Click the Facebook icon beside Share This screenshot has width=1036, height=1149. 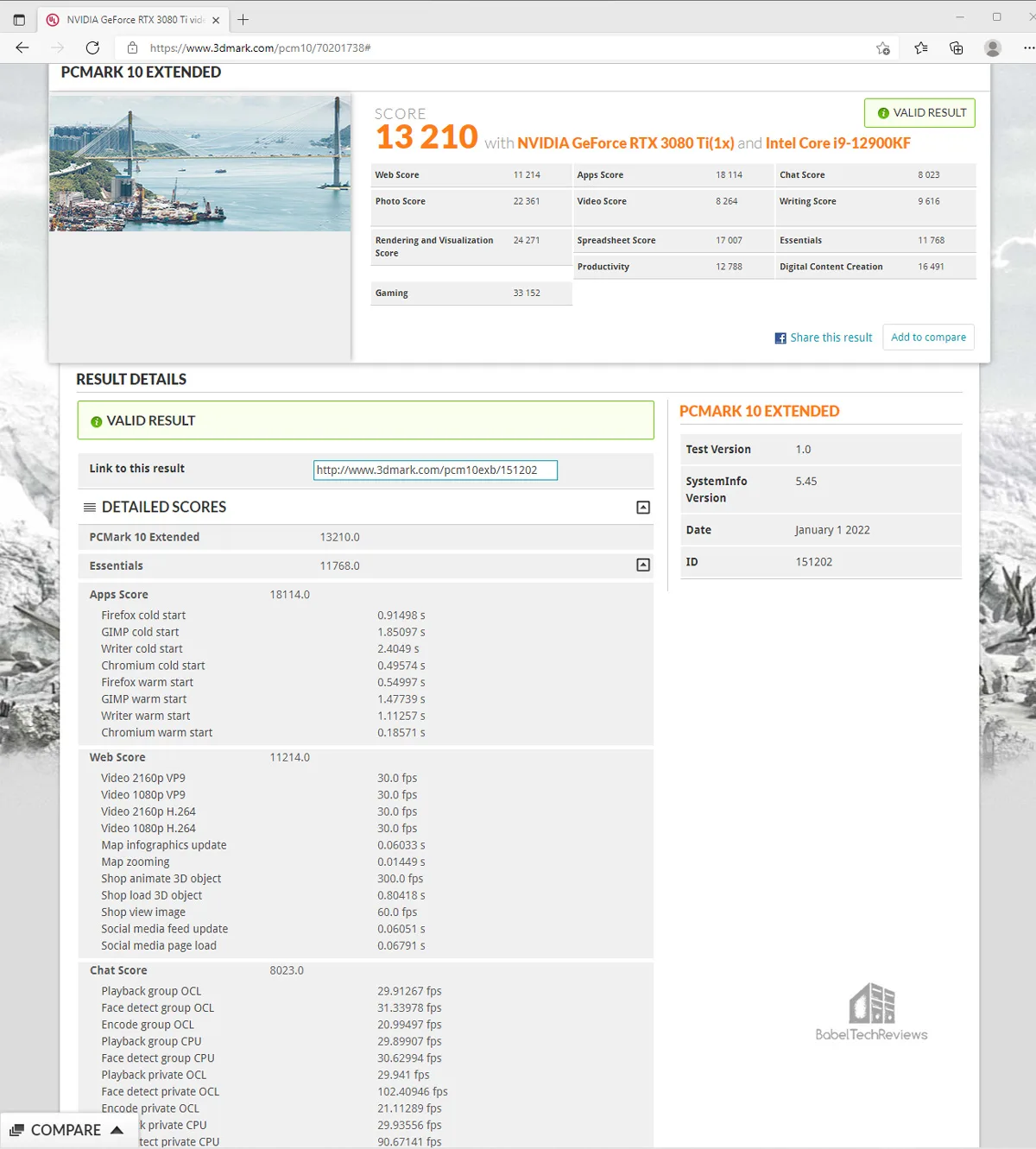[780, 338]
